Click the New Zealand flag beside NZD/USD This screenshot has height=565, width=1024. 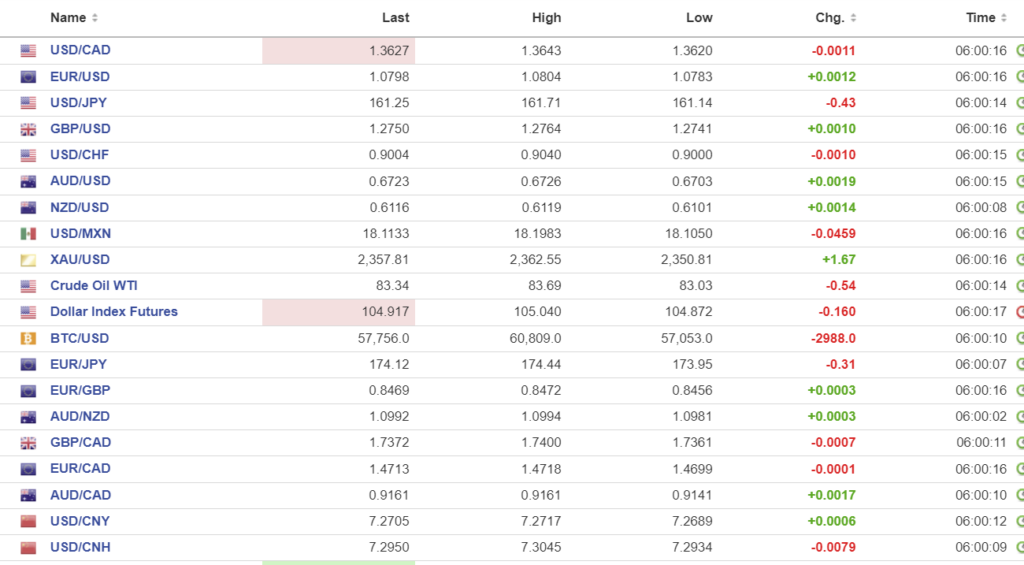[x=28, y=208]
